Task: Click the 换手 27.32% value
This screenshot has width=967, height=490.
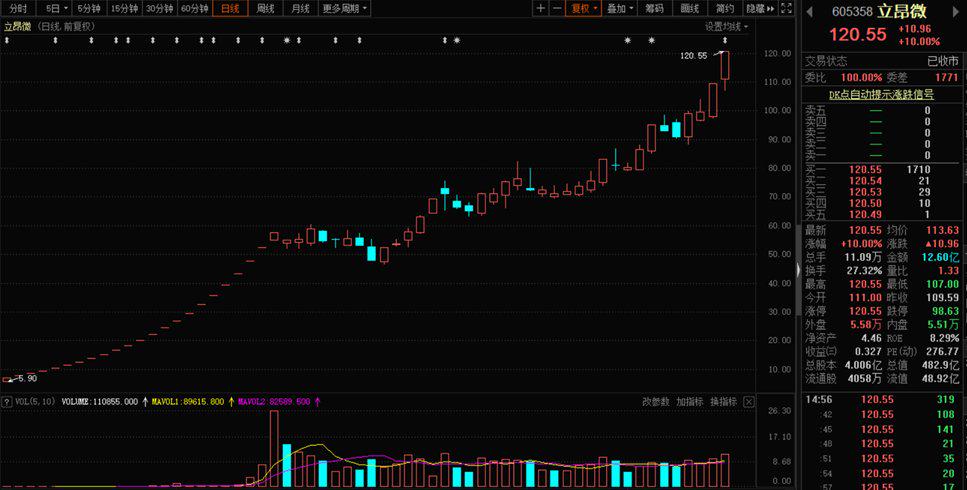Action: 863,271
